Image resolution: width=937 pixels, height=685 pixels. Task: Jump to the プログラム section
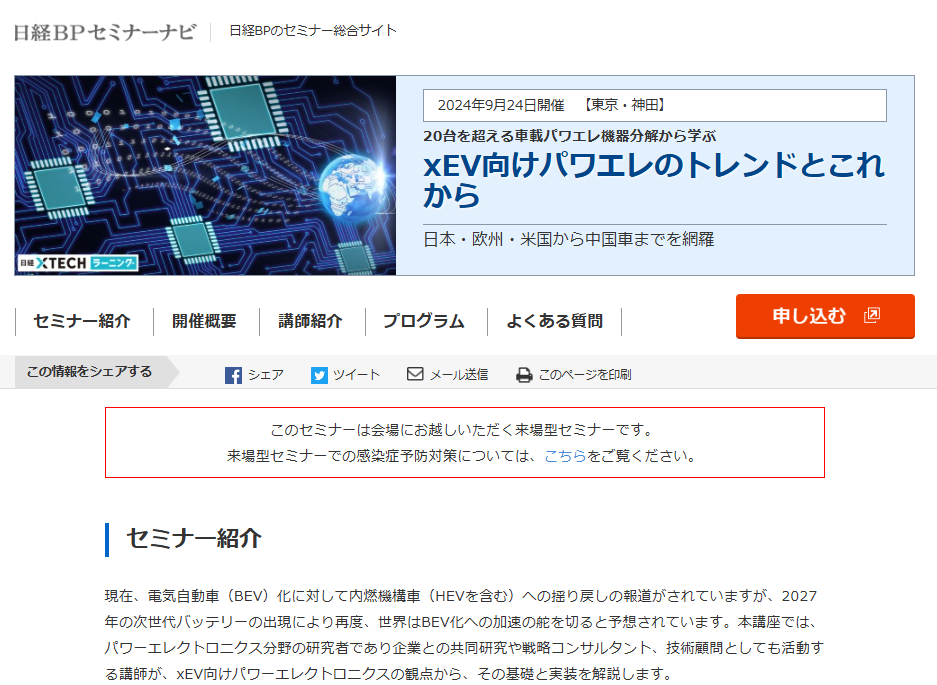(x=424, y=321)
